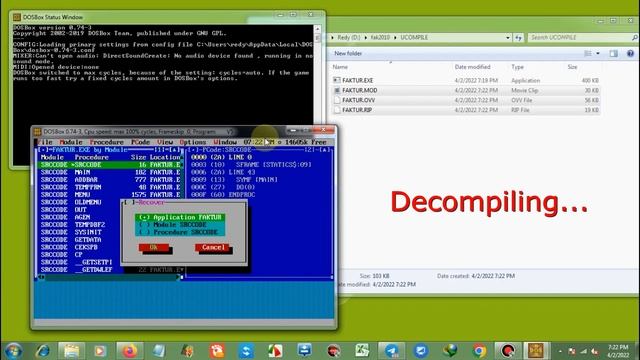Open the Module menu

[71, 142]
